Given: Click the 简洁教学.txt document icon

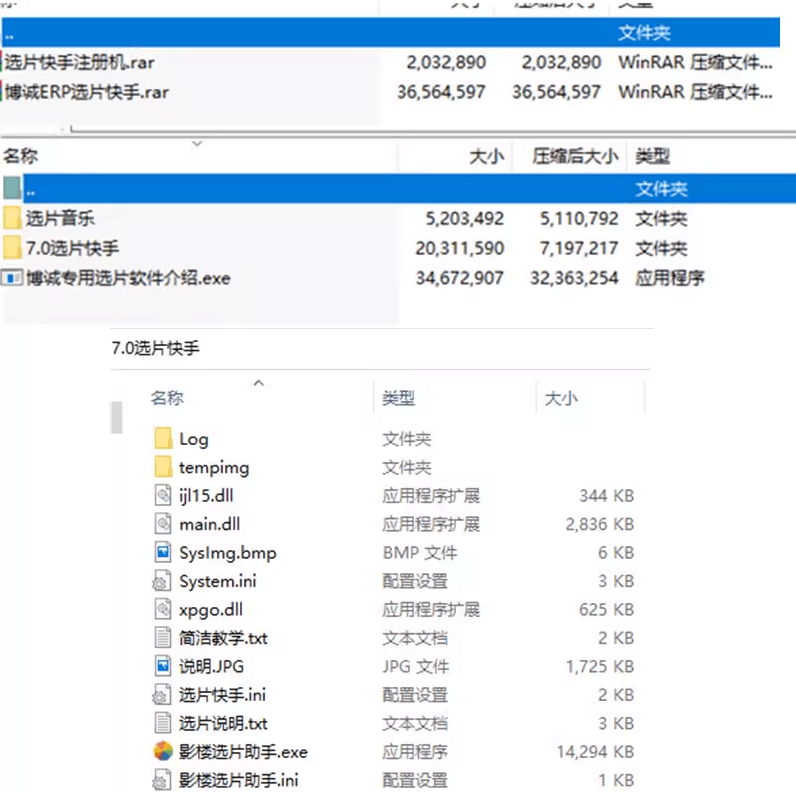Looking at the screenshot, I should (164, 638).
